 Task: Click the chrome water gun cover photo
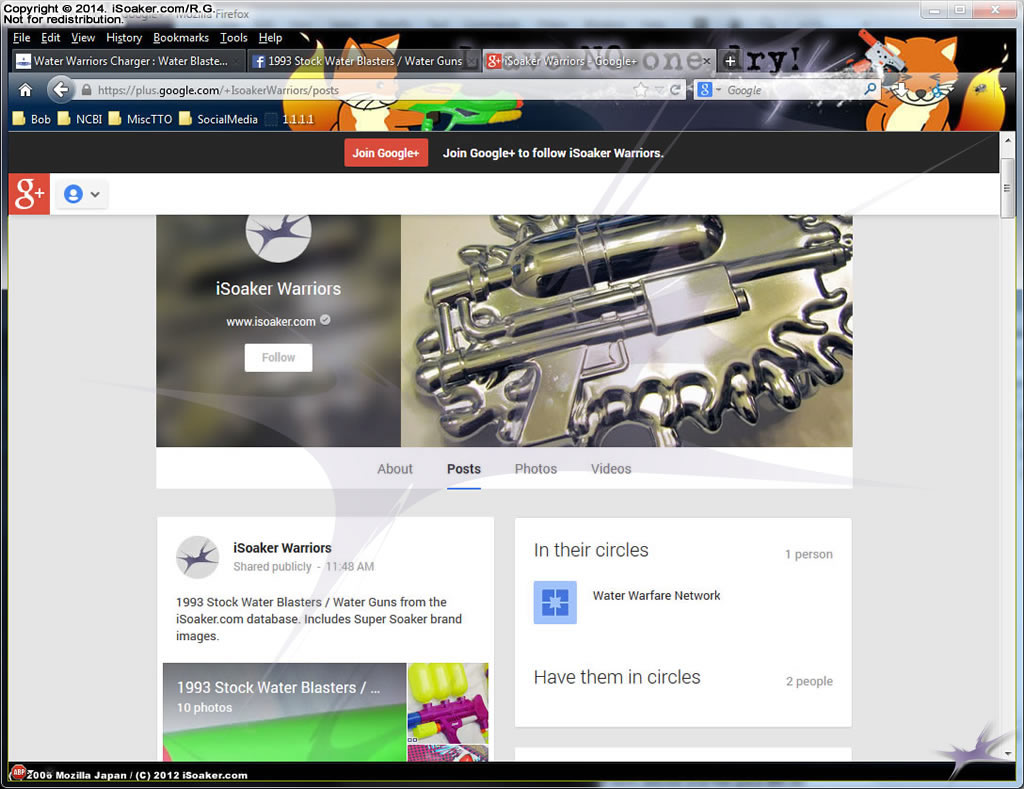(626, 330)
